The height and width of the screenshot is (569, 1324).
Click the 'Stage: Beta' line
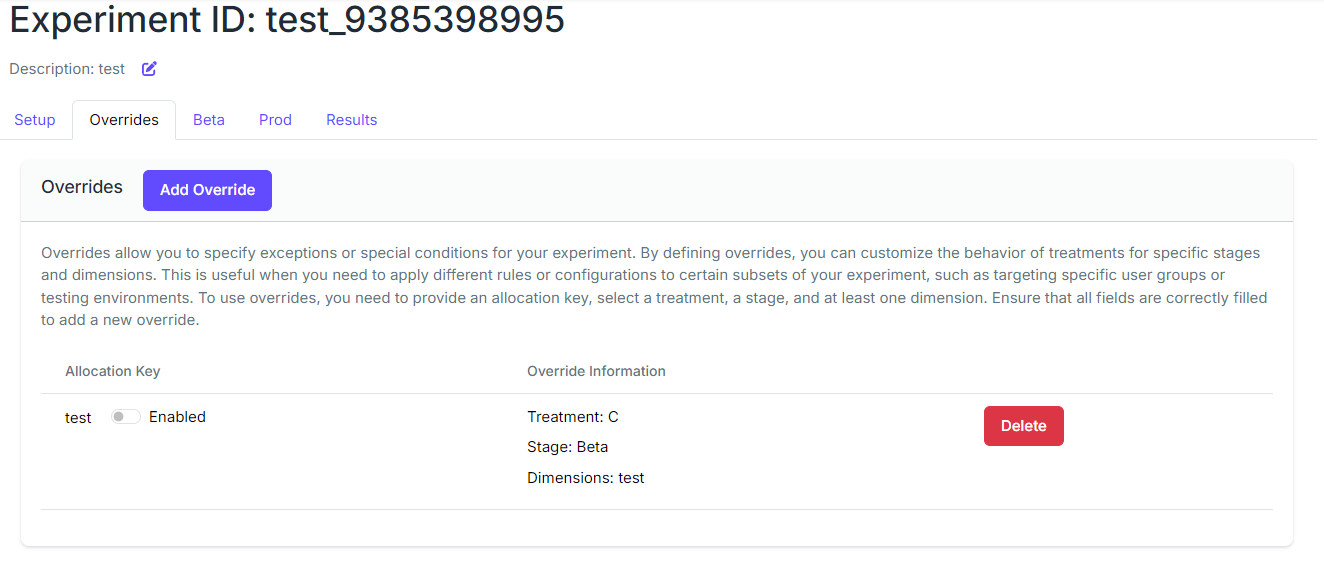pos(567,447)
